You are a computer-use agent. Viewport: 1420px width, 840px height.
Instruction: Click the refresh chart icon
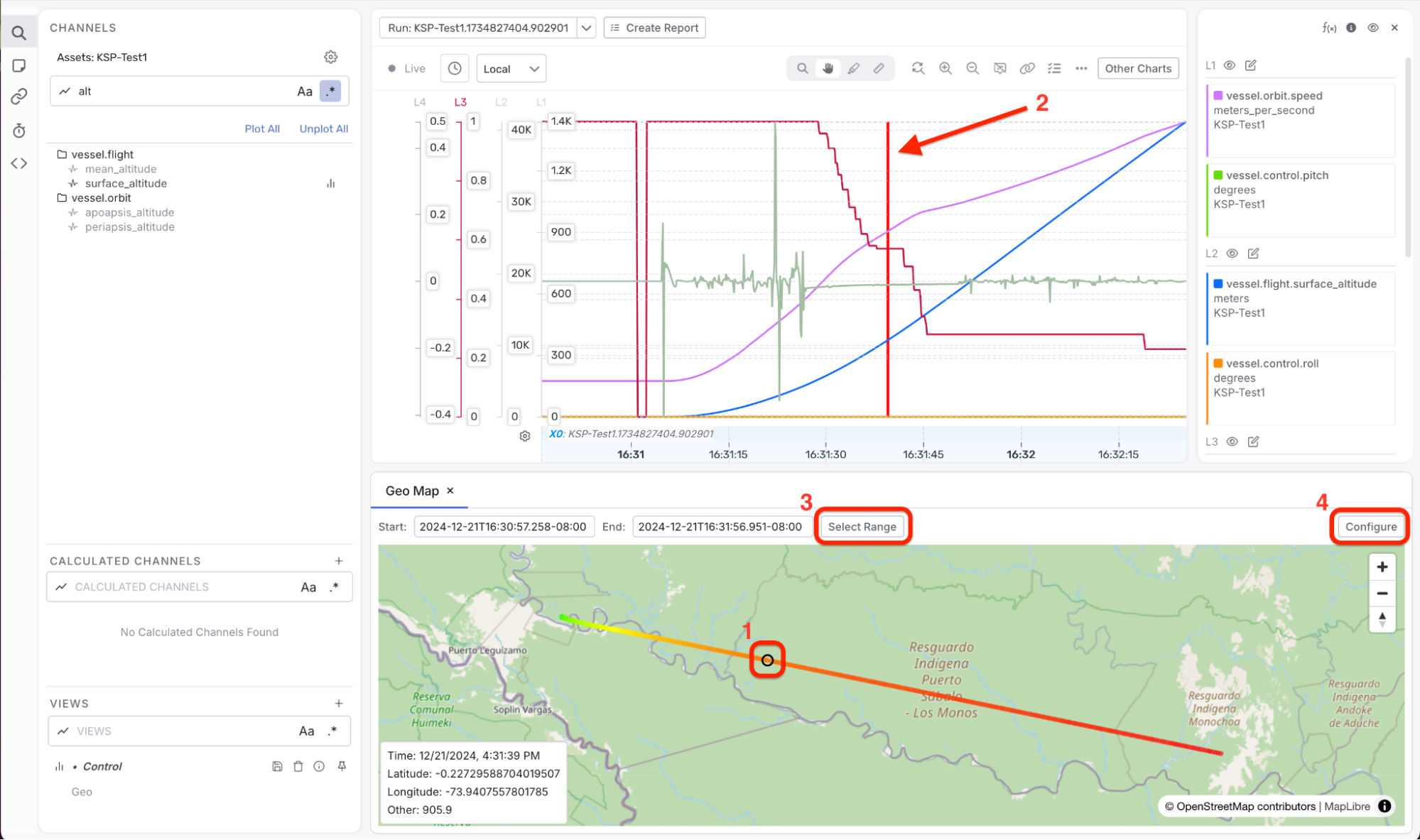pyautogui.click(x=918, y=68)
